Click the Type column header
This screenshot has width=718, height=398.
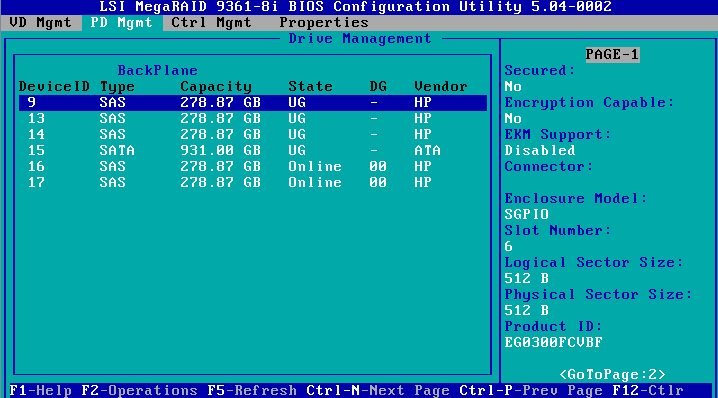(117, 87)
